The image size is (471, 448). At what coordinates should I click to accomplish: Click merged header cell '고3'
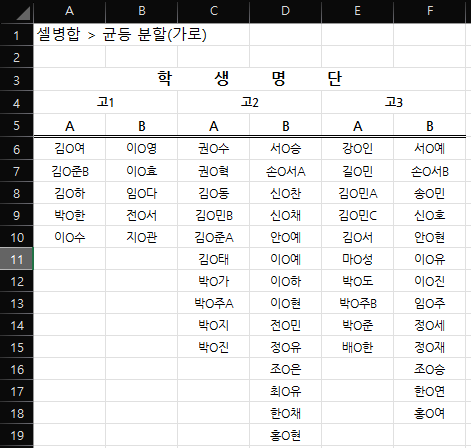[394, 102]
